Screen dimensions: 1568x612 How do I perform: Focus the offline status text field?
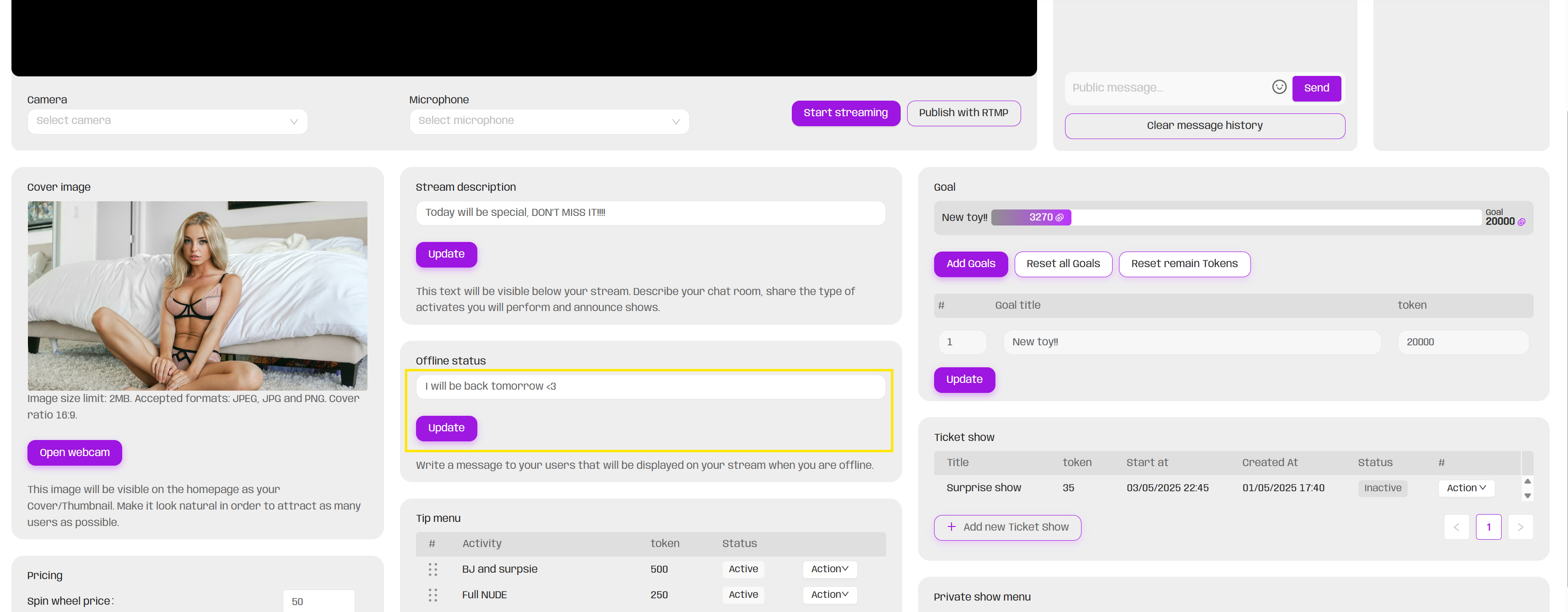(x=650, y=387)
